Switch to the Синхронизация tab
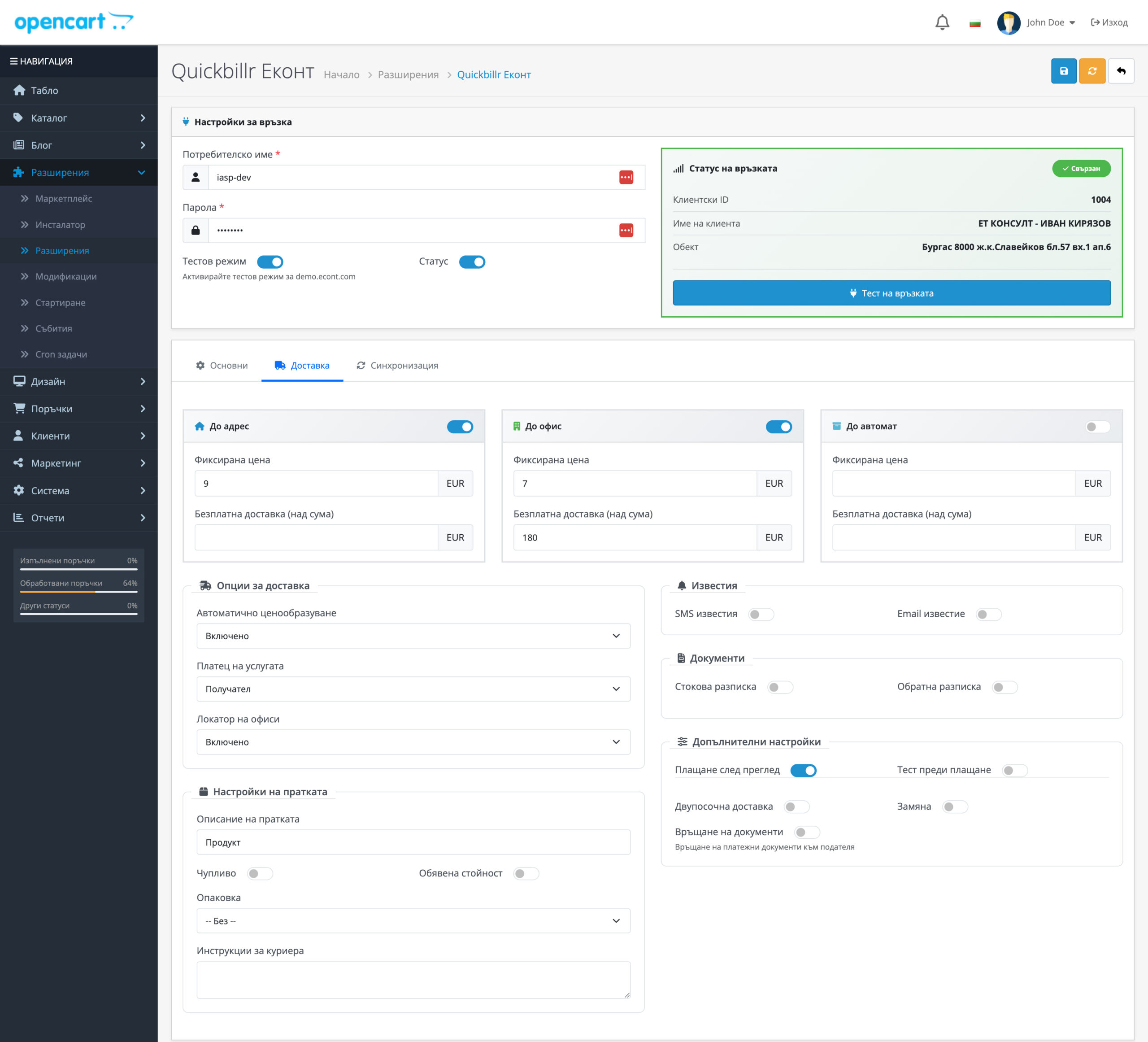 point(397,365)
